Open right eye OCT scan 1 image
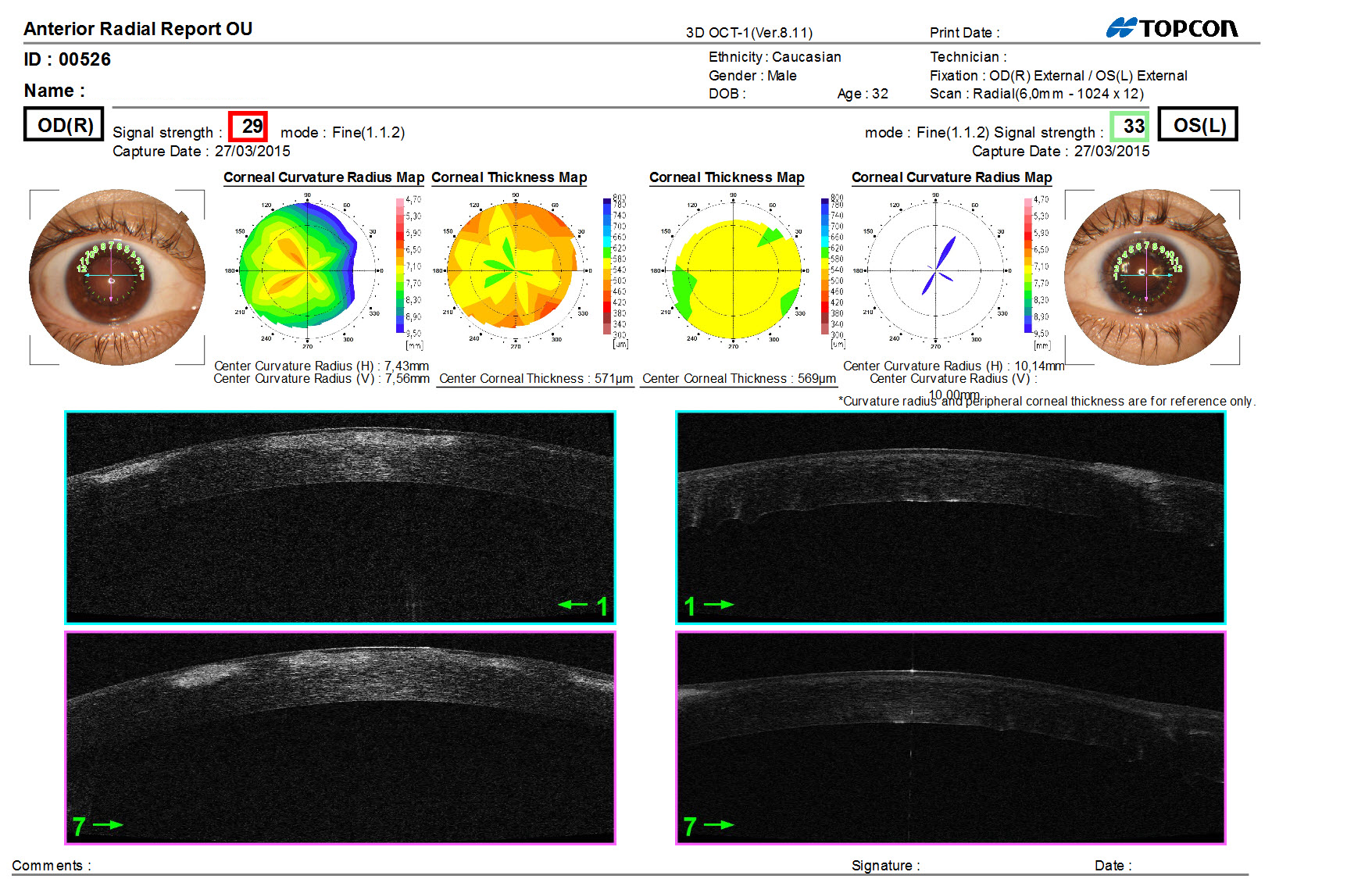The image size is (1372, 879). (340, 517)
